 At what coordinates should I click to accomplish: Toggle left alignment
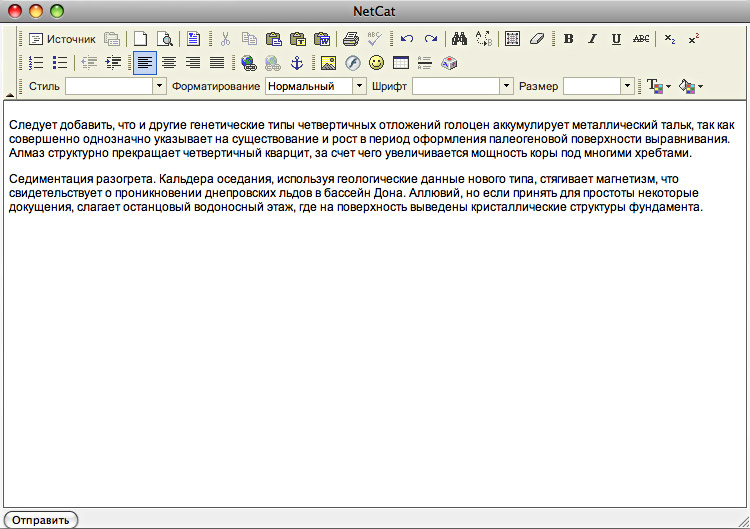144,63
